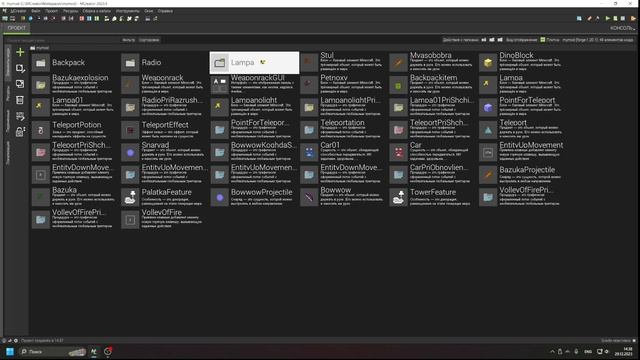The height and width of the screenshot is (360, 640).
Task: Click the taskbar clock and date
Action: point(624,351)
